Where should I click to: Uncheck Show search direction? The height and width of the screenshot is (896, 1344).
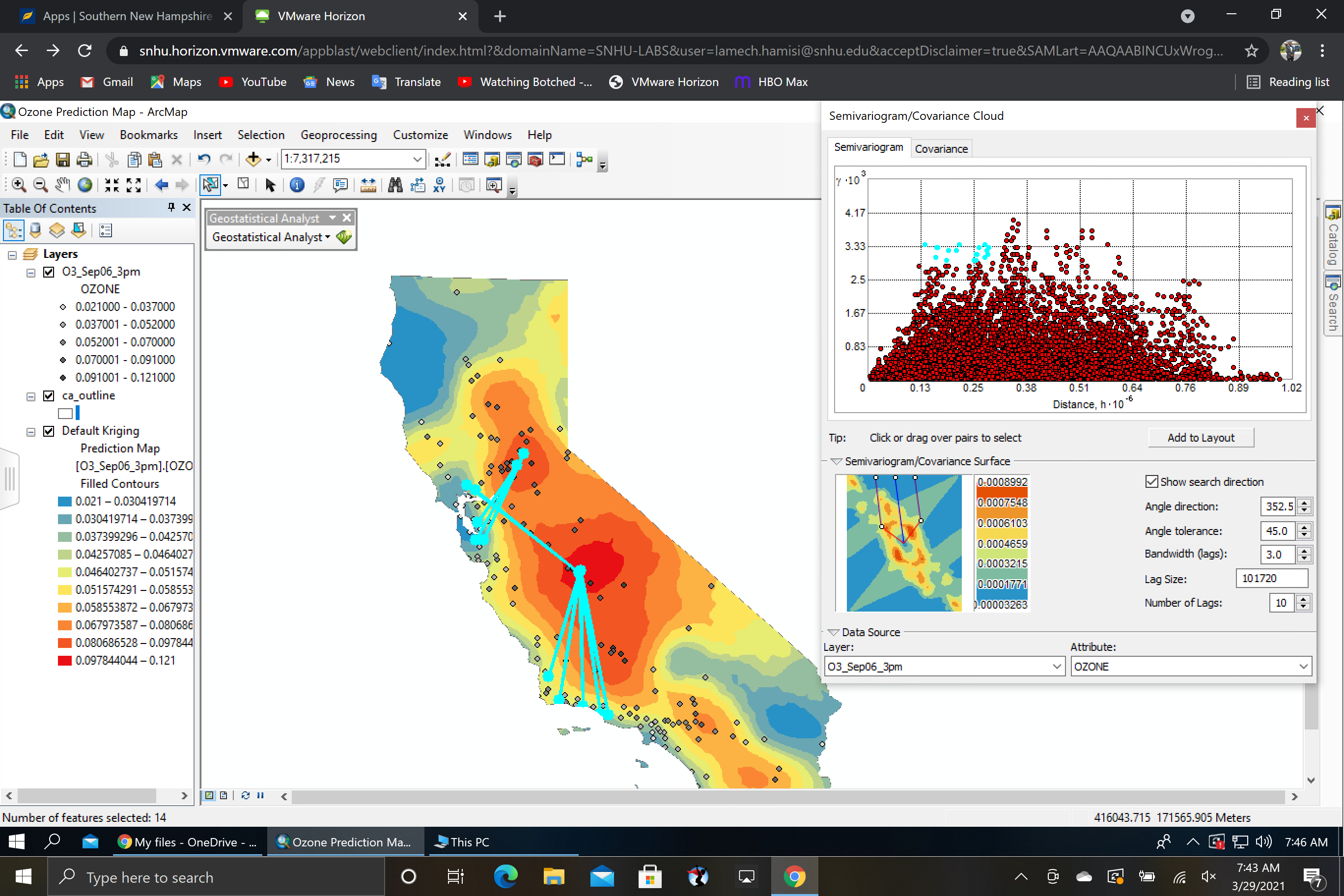point(1152,482)
